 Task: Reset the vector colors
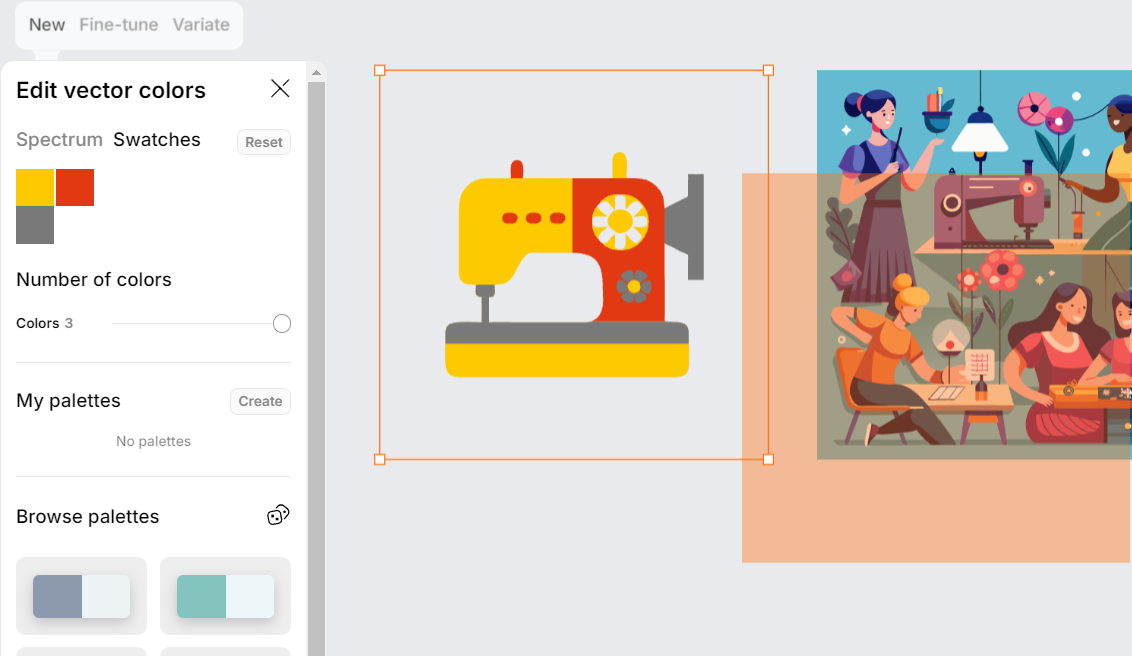click(264, 142)
